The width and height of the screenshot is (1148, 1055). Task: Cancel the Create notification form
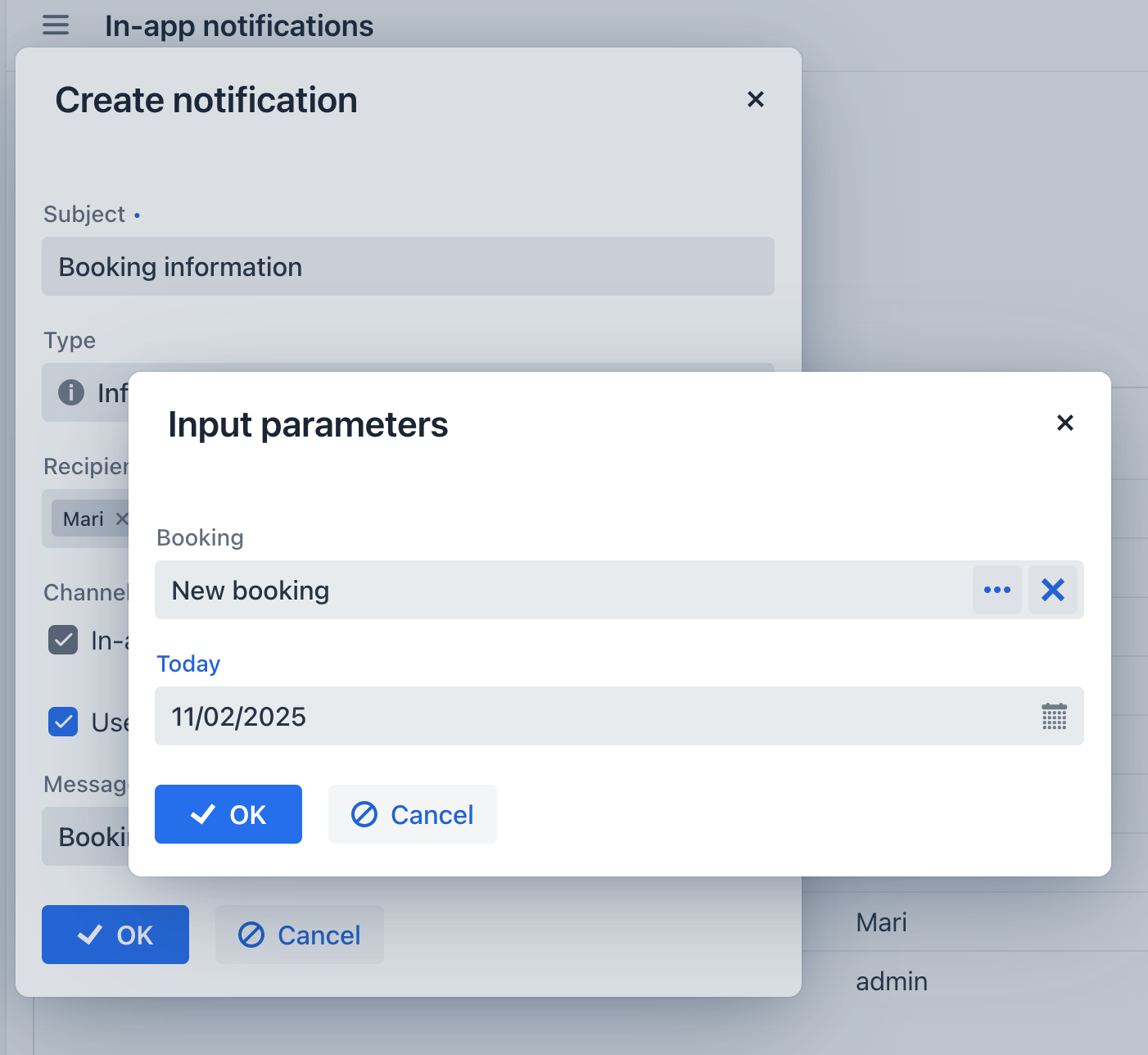(x=299, y=935)
